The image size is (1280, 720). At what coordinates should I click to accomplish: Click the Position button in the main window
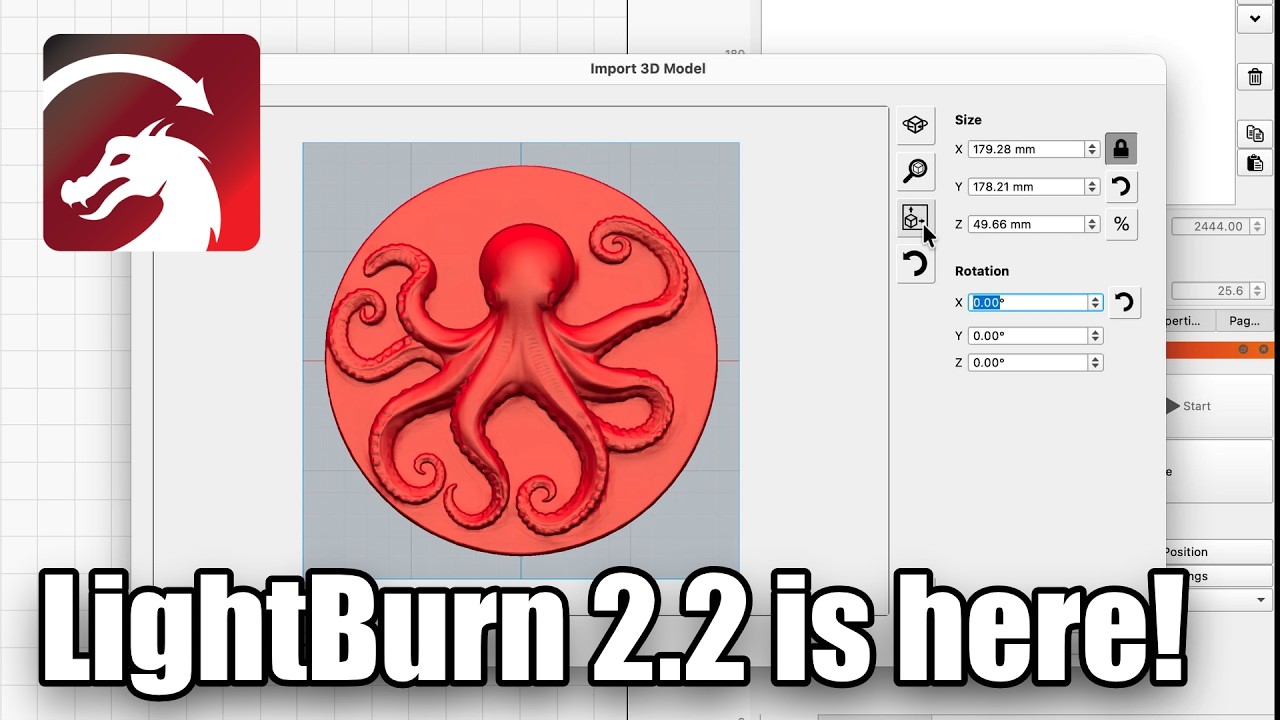pos(1218,552)
